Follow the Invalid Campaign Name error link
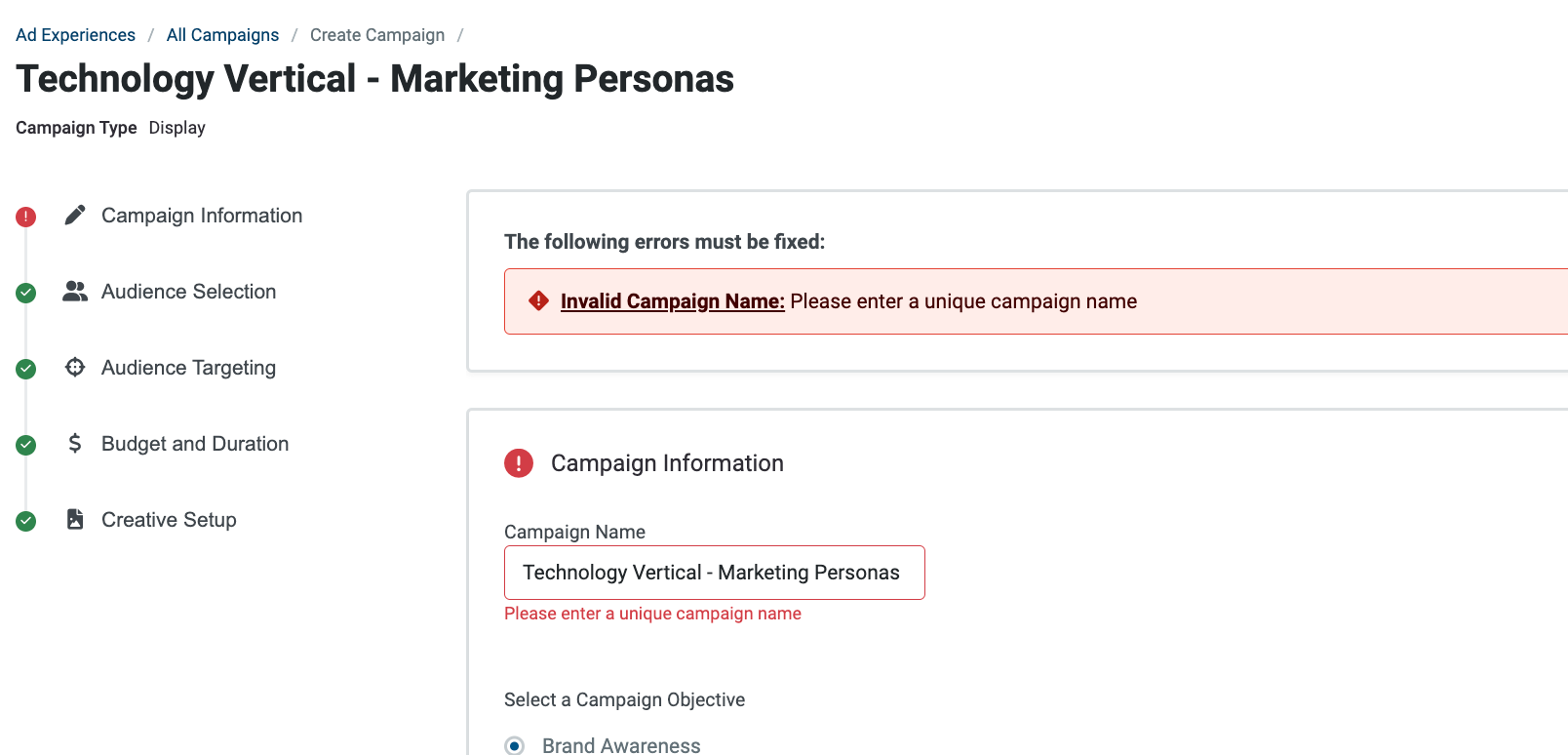 pyautogui.click(x=673, y=301)
